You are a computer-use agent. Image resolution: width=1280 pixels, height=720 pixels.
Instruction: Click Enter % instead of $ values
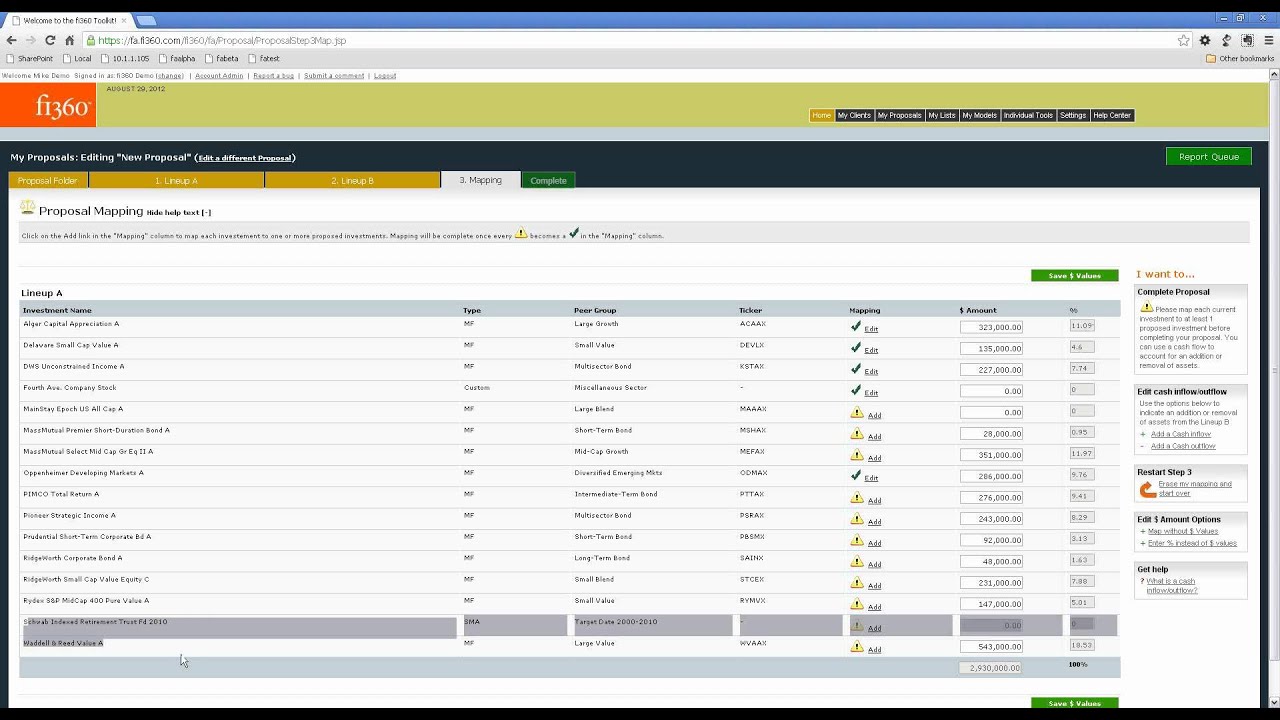pos(1192,543)
